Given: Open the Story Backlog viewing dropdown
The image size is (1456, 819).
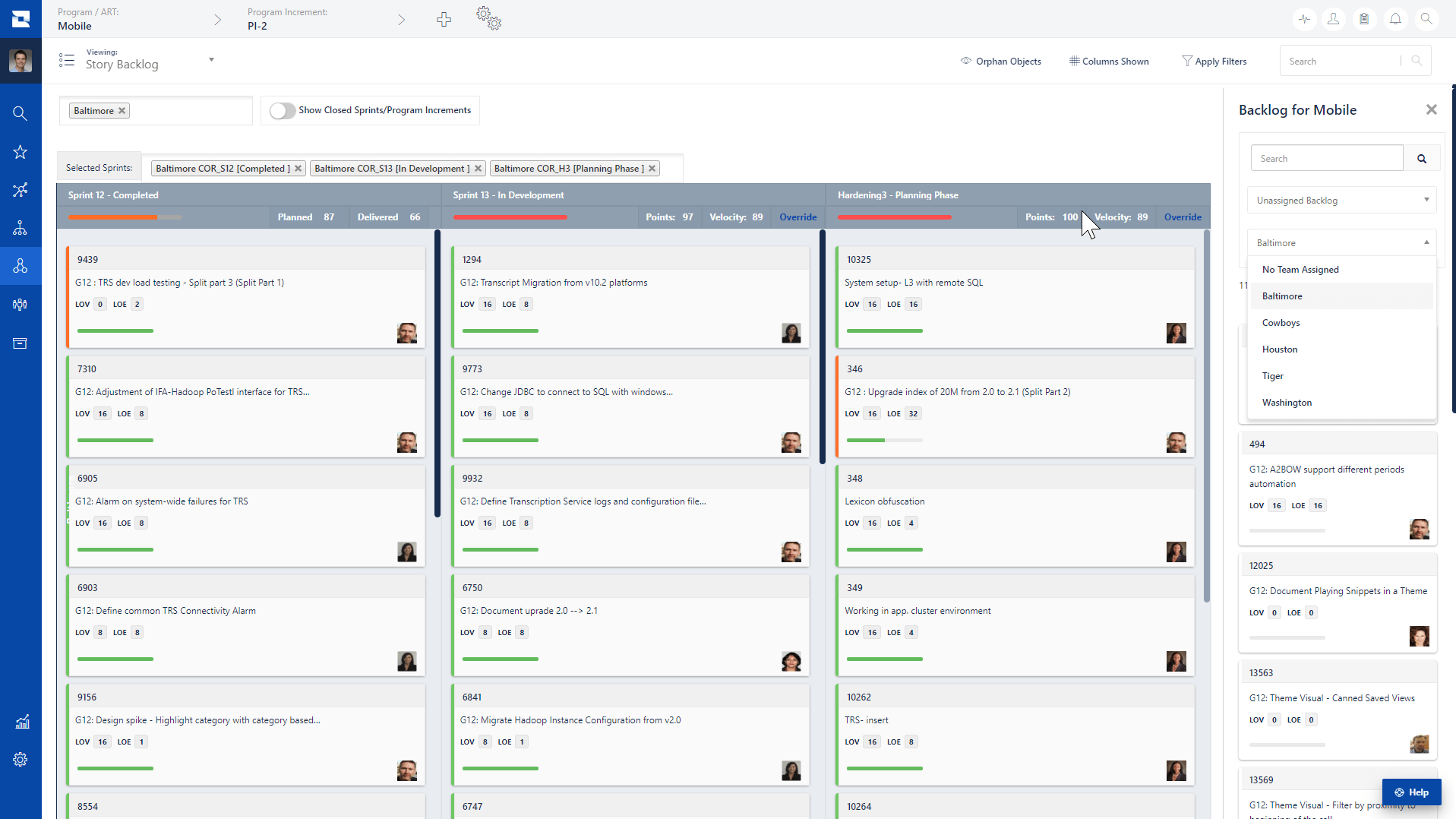Looking at the screenshot, I should click(x=211, y=59).
